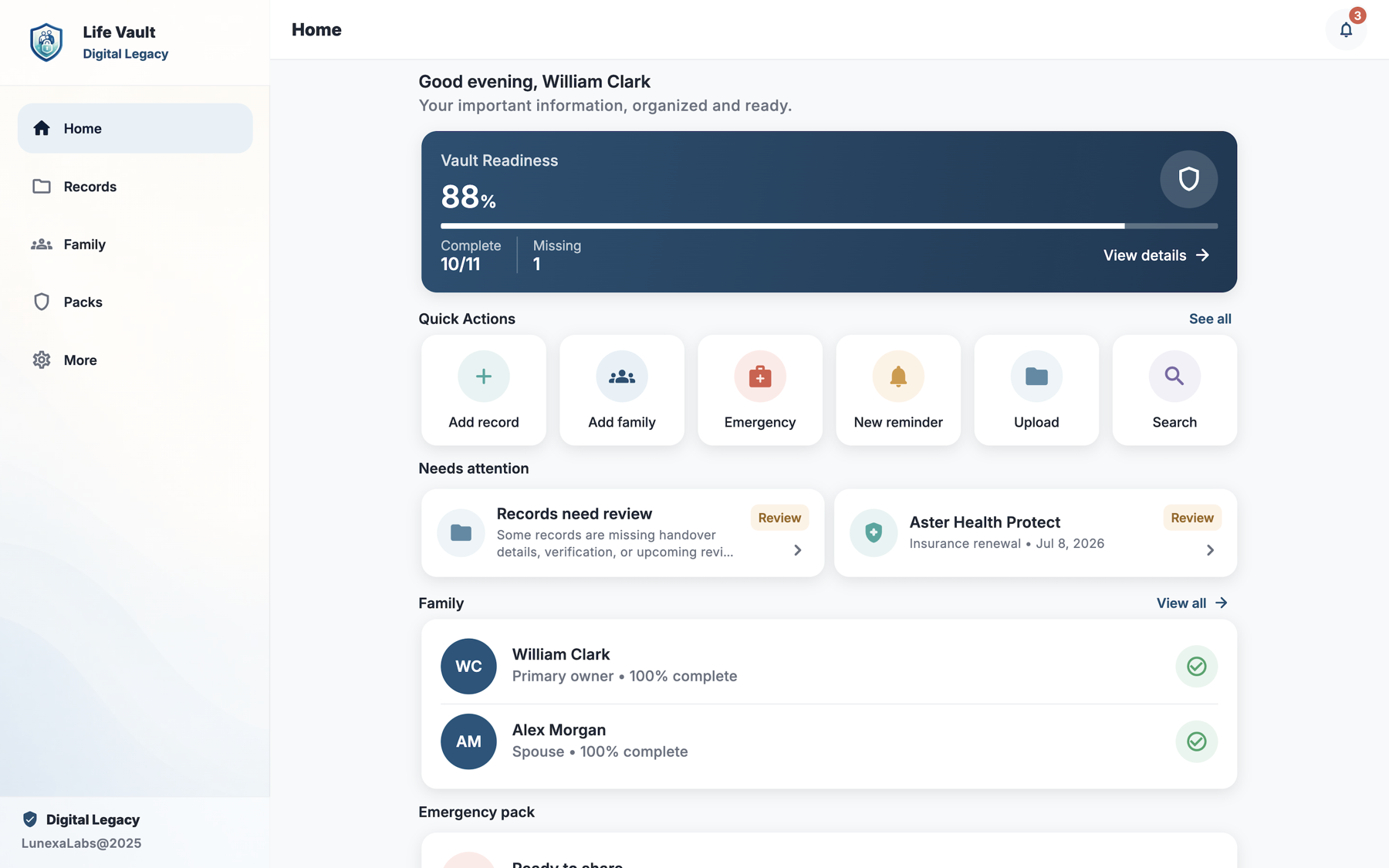Click the green checkmark on Alex Morgan row

coord(1197,741)
